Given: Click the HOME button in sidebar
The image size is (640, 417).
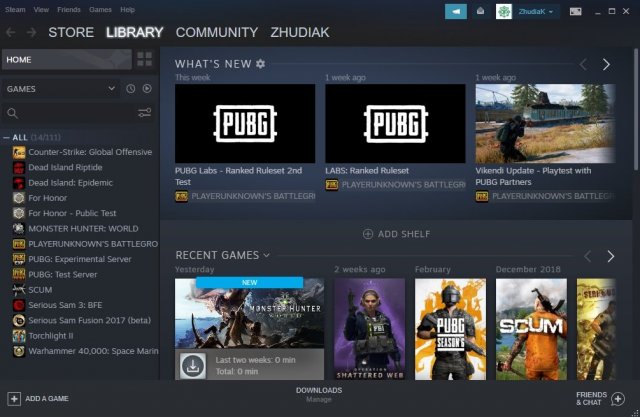Looking at the screenshot, I should 67,60.
